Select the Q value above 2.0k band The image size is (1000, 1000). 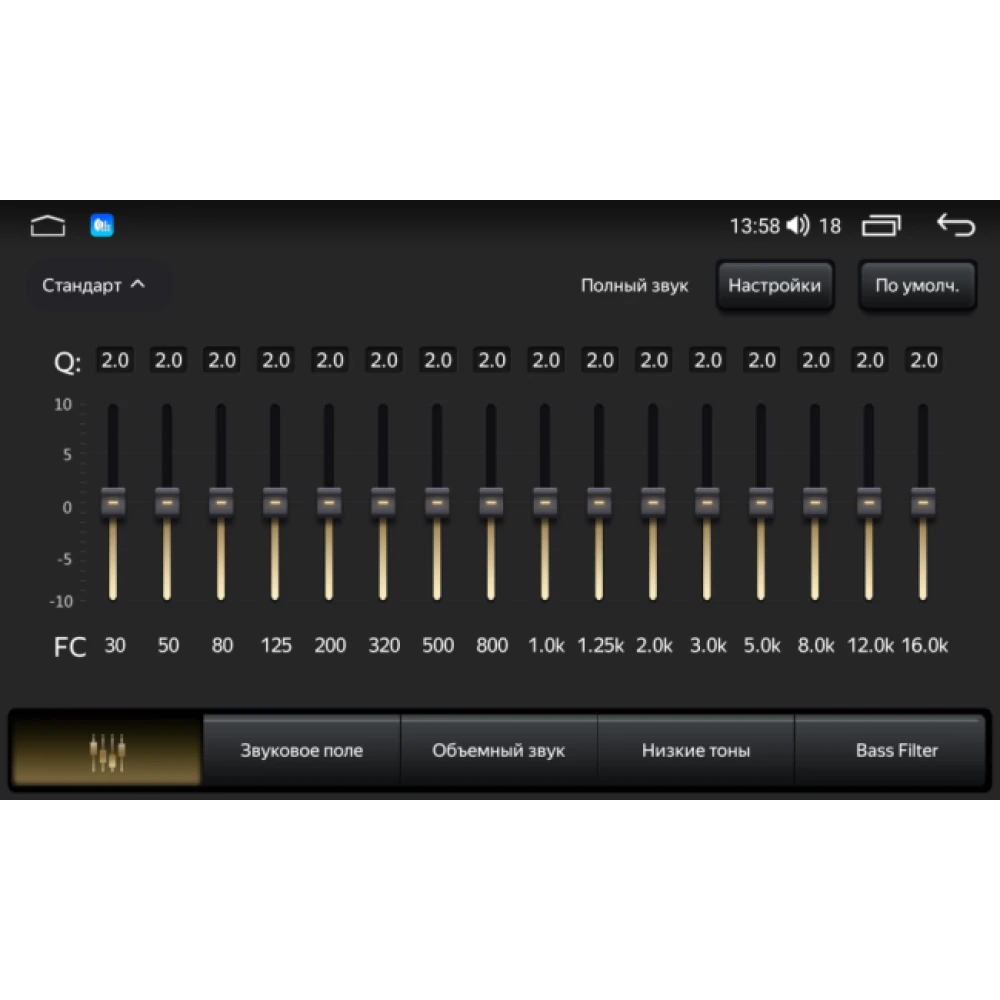click(653, 360)
